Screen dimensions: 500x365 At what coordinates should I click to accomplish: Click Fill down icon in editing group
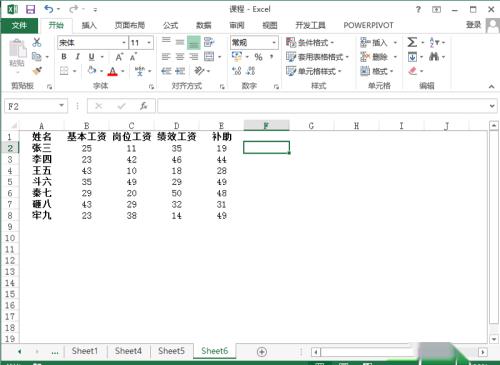[x=412, y=57]
